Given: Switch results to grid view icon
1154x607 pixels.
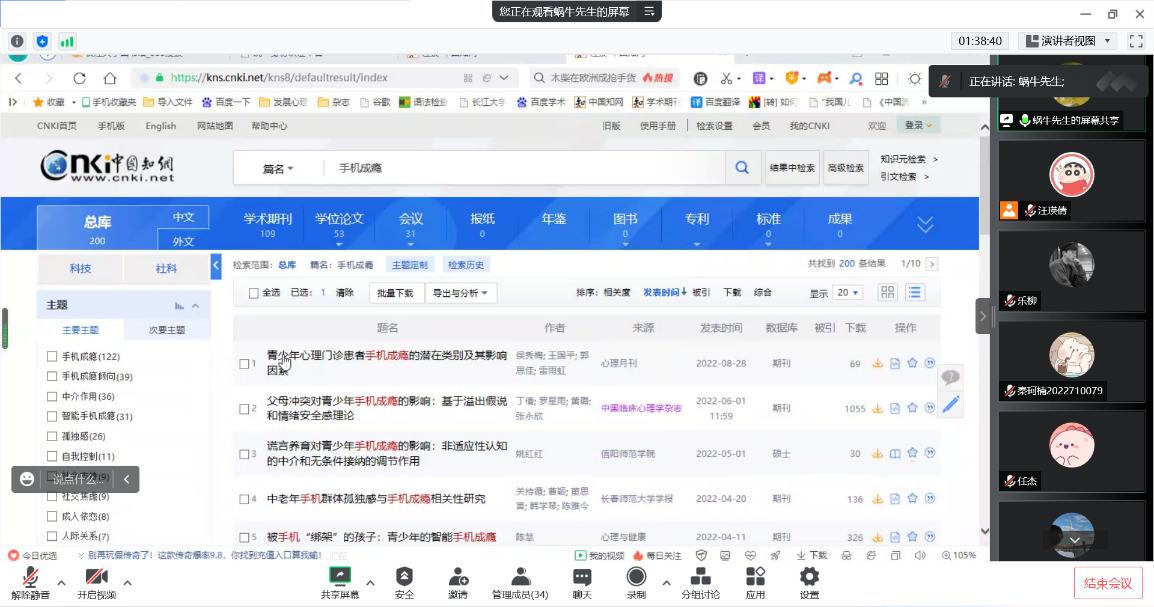Looking at the screenshot, I should click(x=887, y=292).
